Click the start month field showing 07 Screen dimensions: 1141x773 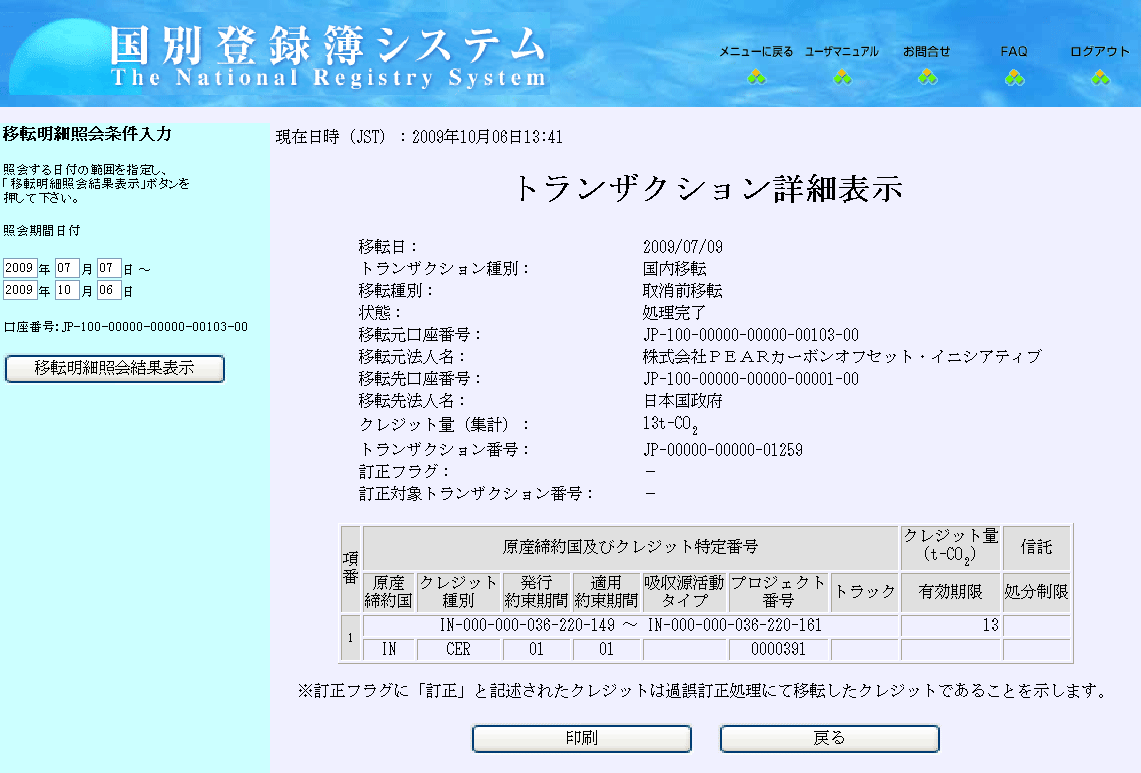point(66,268)
